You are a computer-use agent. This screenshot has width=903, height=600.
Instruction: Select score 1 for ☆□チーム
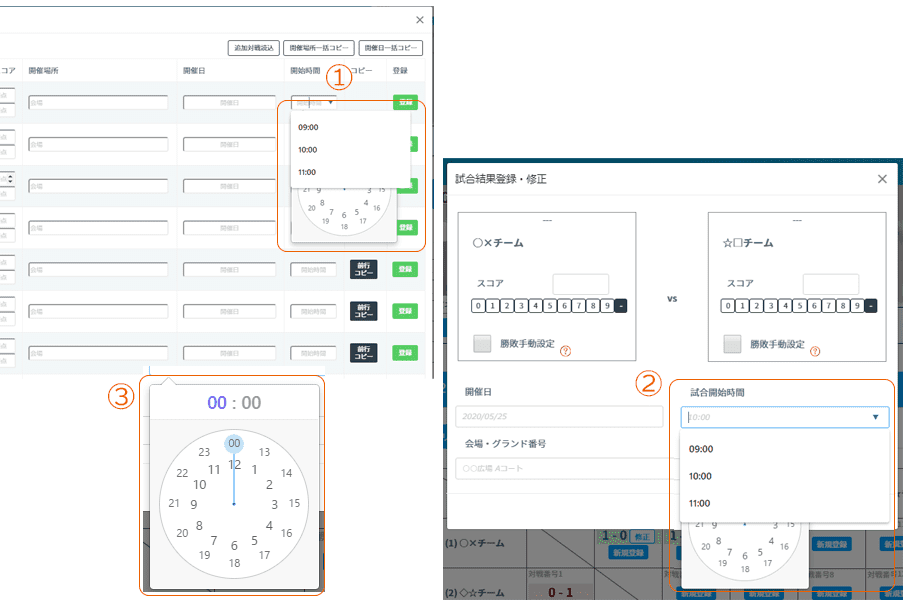(742, 306)
